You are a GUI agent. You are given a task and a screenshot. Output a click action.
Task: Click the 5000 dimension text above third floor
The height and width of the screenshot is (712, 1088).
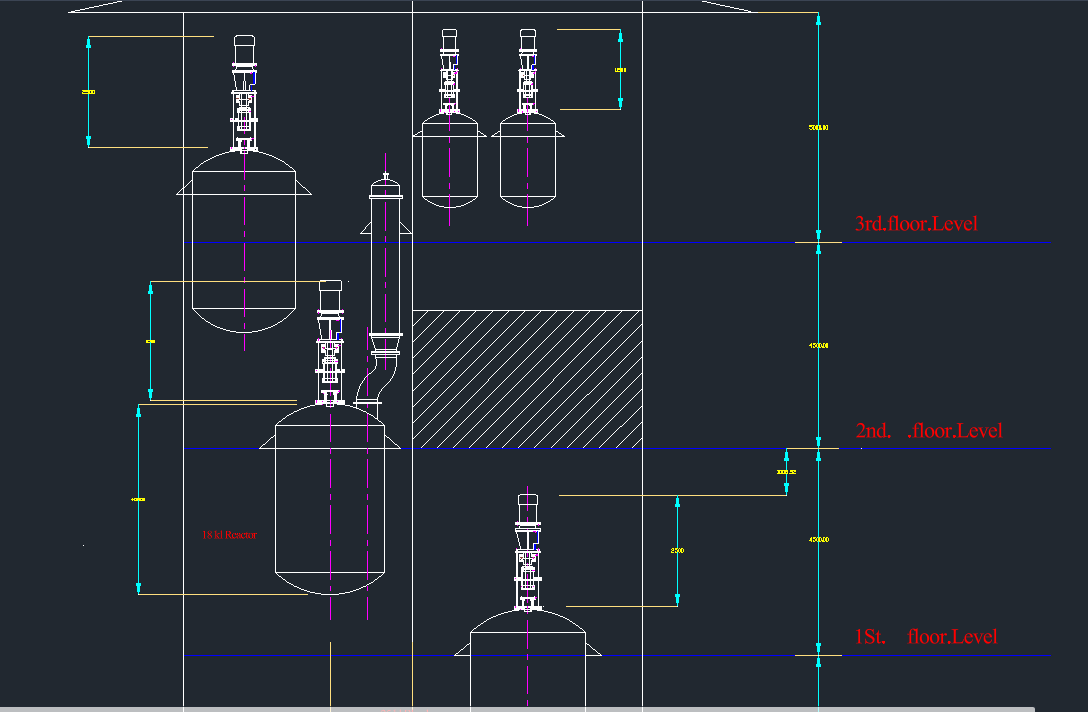(x=818, y=128)
